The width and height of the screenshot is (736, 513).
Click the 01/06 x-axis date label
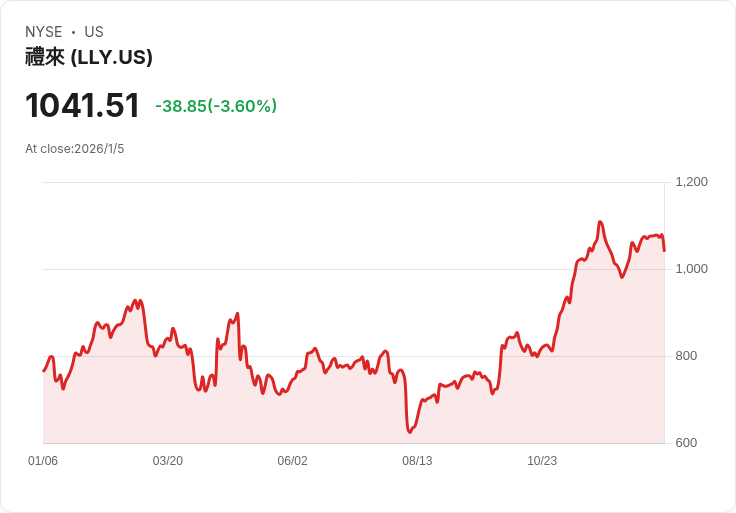43,460
